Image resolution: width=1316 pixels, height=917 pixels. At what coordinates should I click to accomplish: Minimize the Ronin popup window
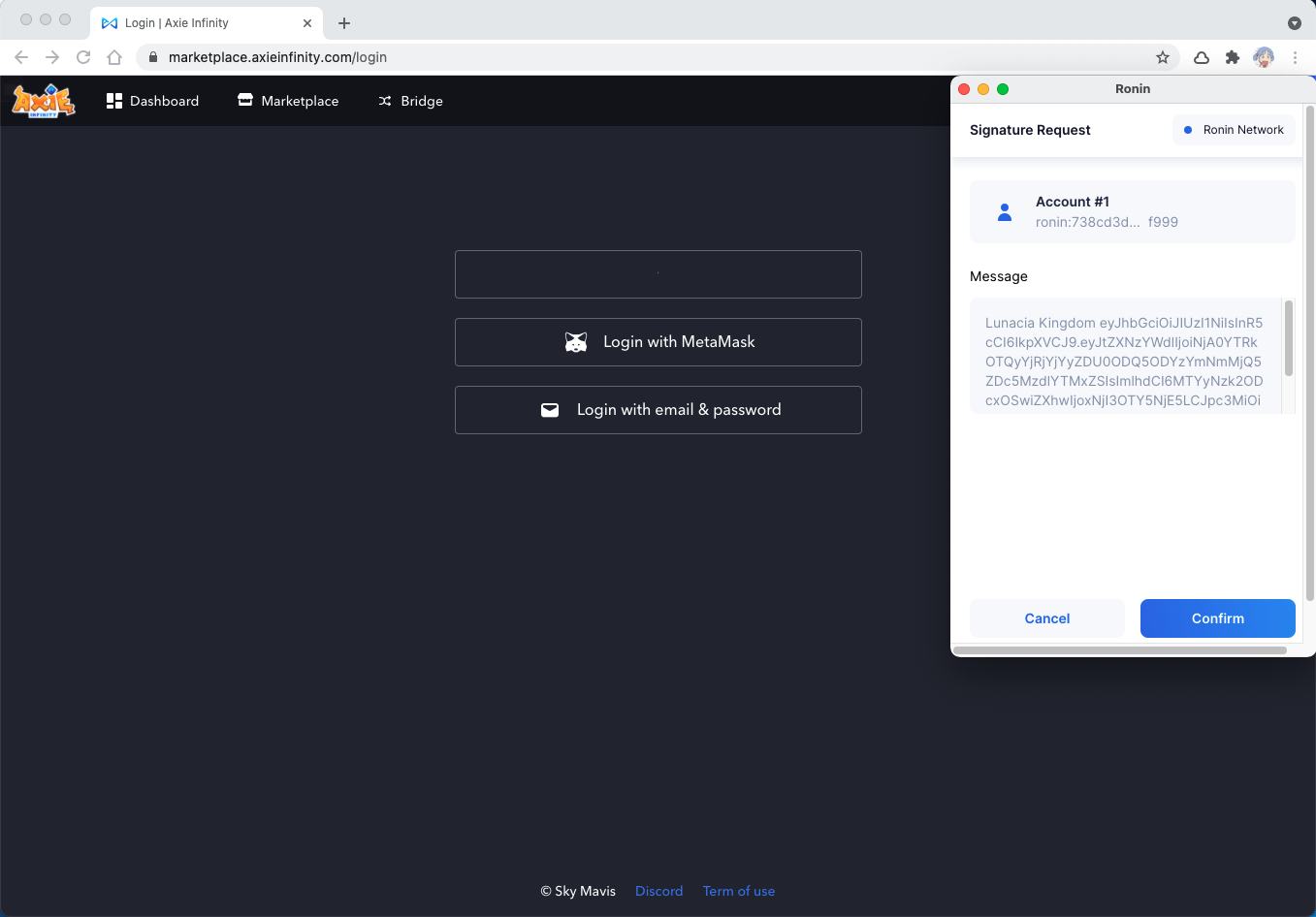pos(983,89)
